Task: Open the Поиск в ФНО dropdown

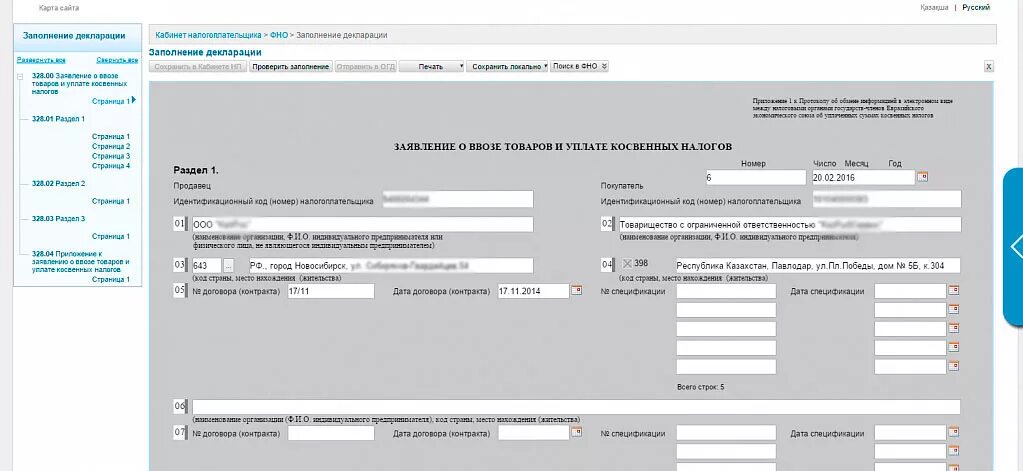Action: click(579, 66)
